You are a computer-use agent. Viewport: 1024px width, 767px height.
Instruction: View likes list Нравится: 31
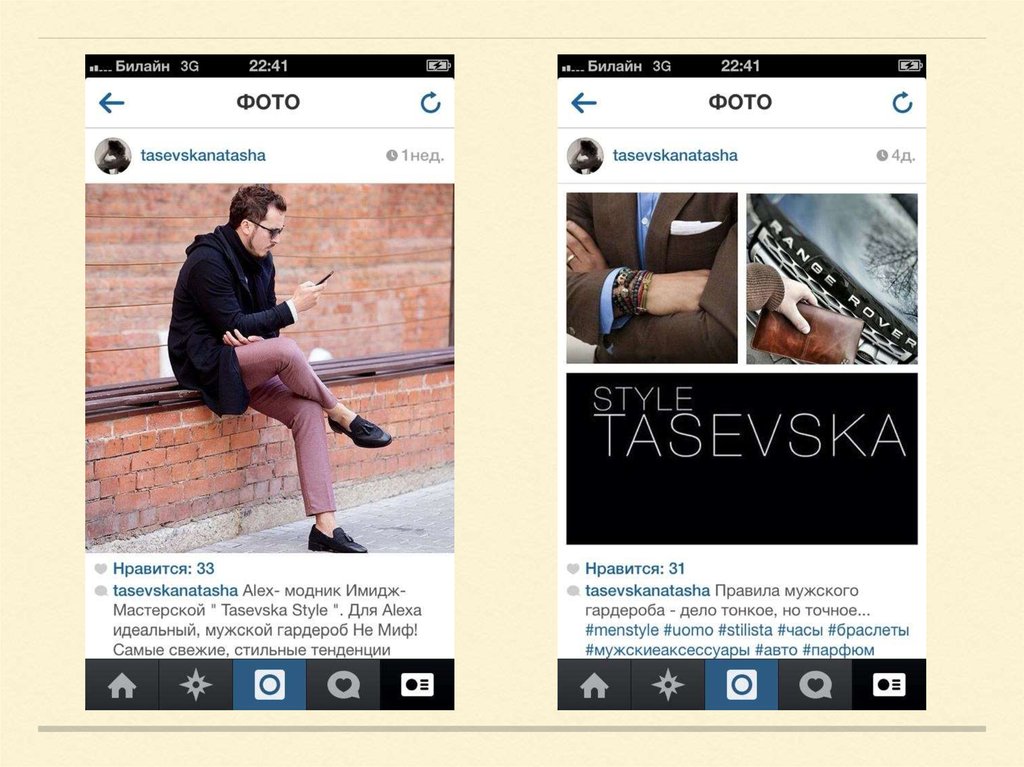coord(635,568)
